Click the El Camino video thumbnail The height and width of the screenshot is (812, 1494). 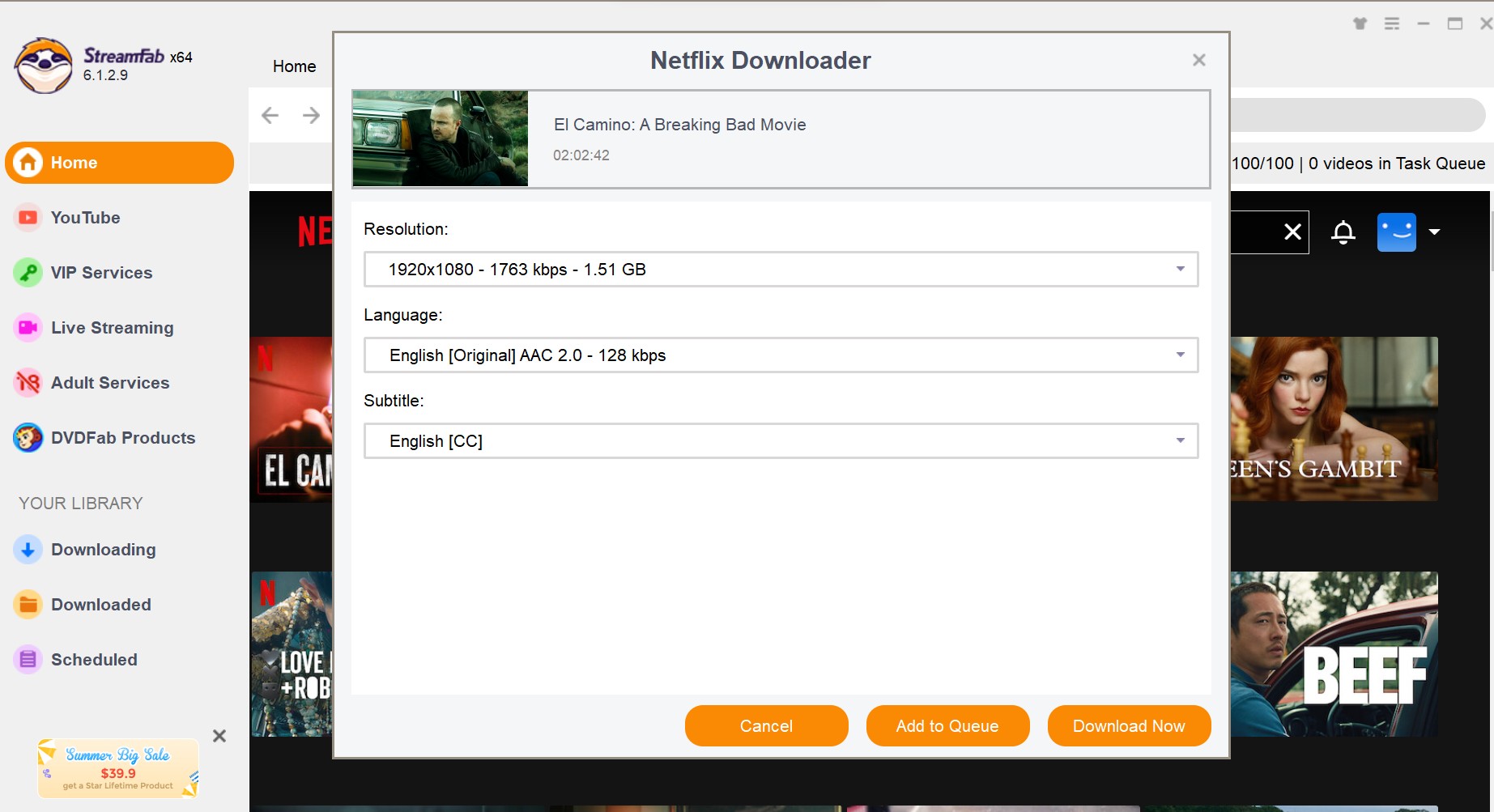coord(441,138)
